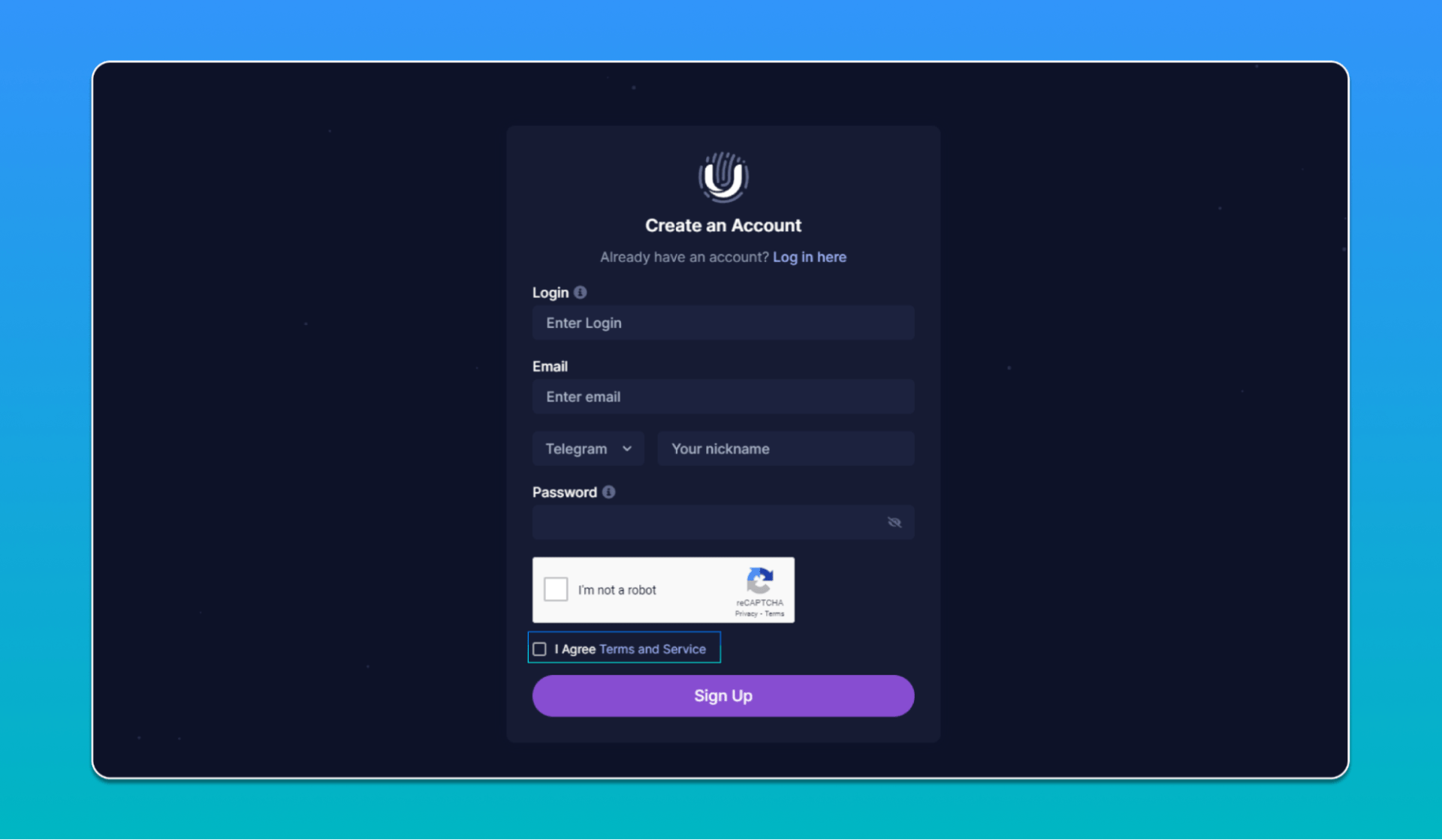Click the branded U logo icon
The width and height of the screenshot is (1442, 840).
pyautogui.click(x=723, y=177)
